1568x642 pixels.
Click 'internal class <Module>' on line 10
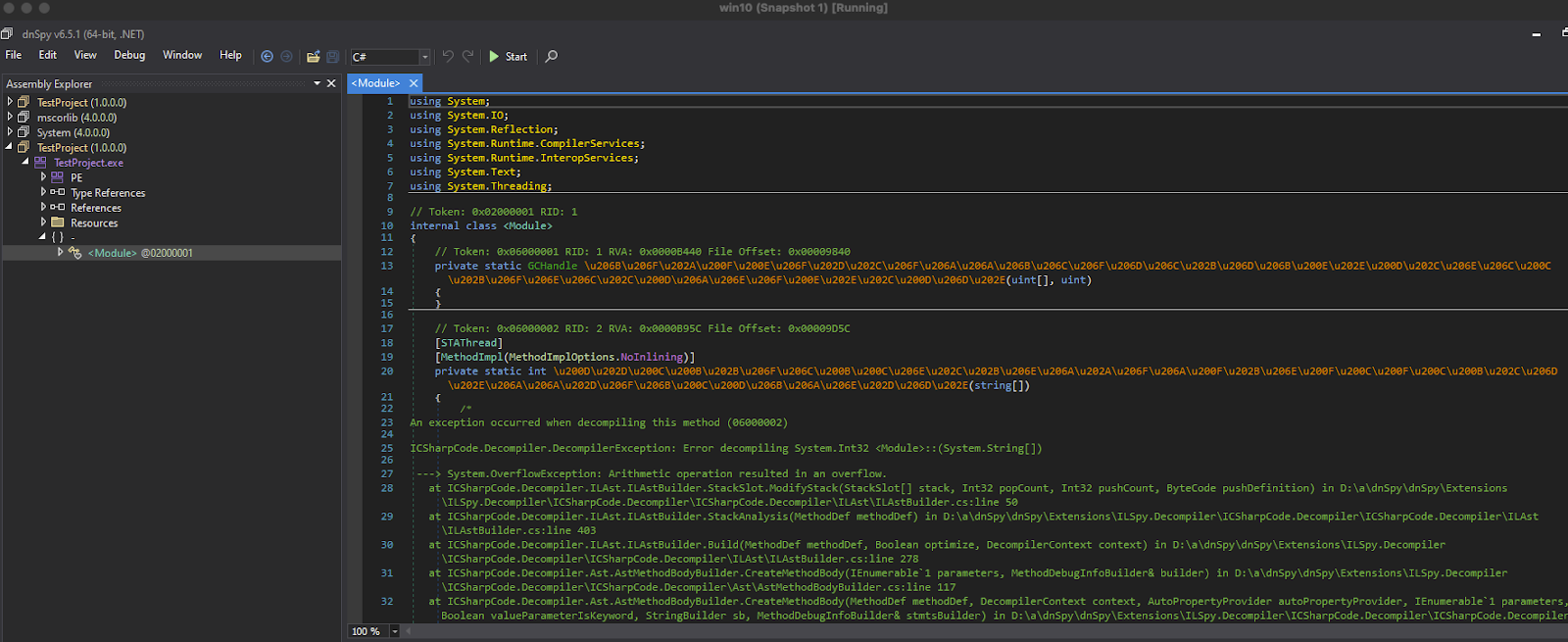481,225
